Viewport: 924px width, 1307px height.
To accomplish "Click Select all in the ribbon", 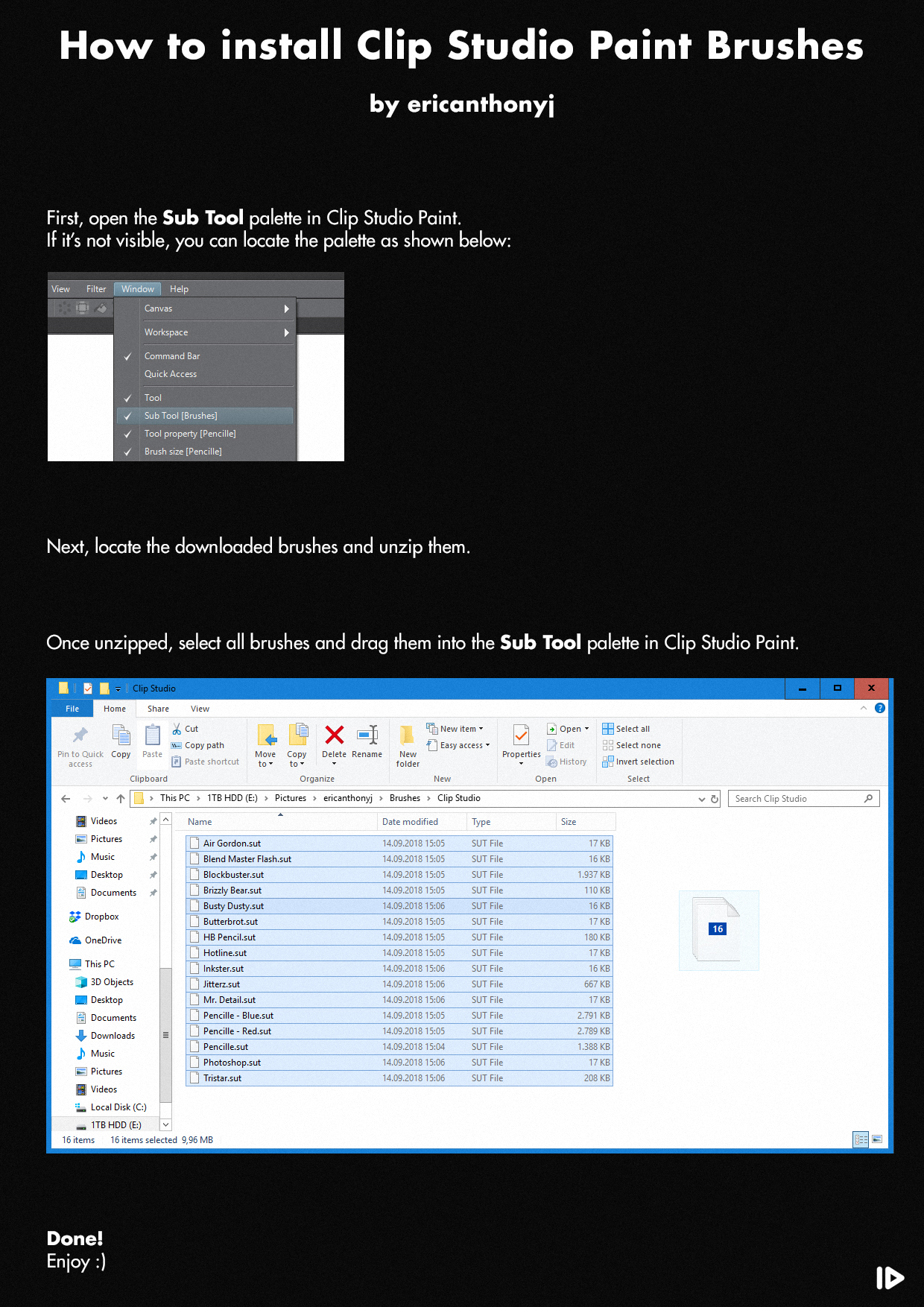I will (x=626, y=729).
